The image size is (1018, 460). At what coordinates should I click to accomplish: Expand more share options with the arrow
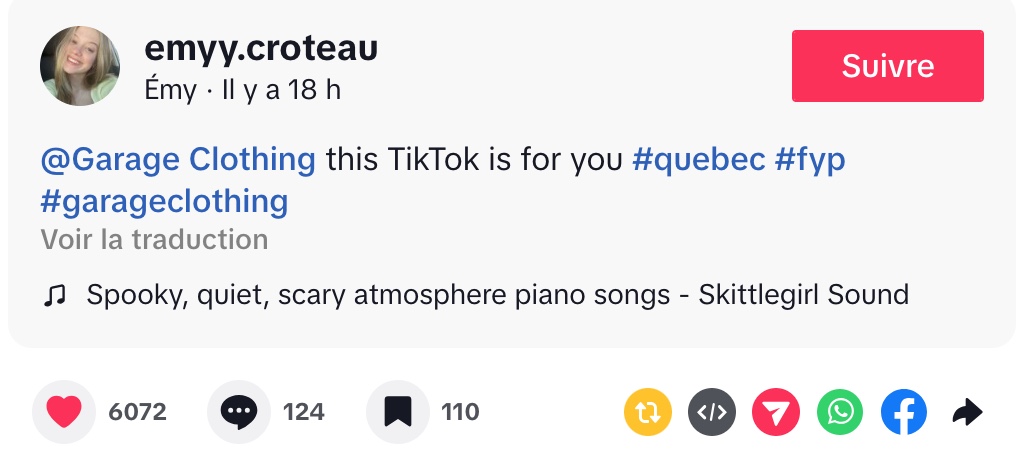967,412
